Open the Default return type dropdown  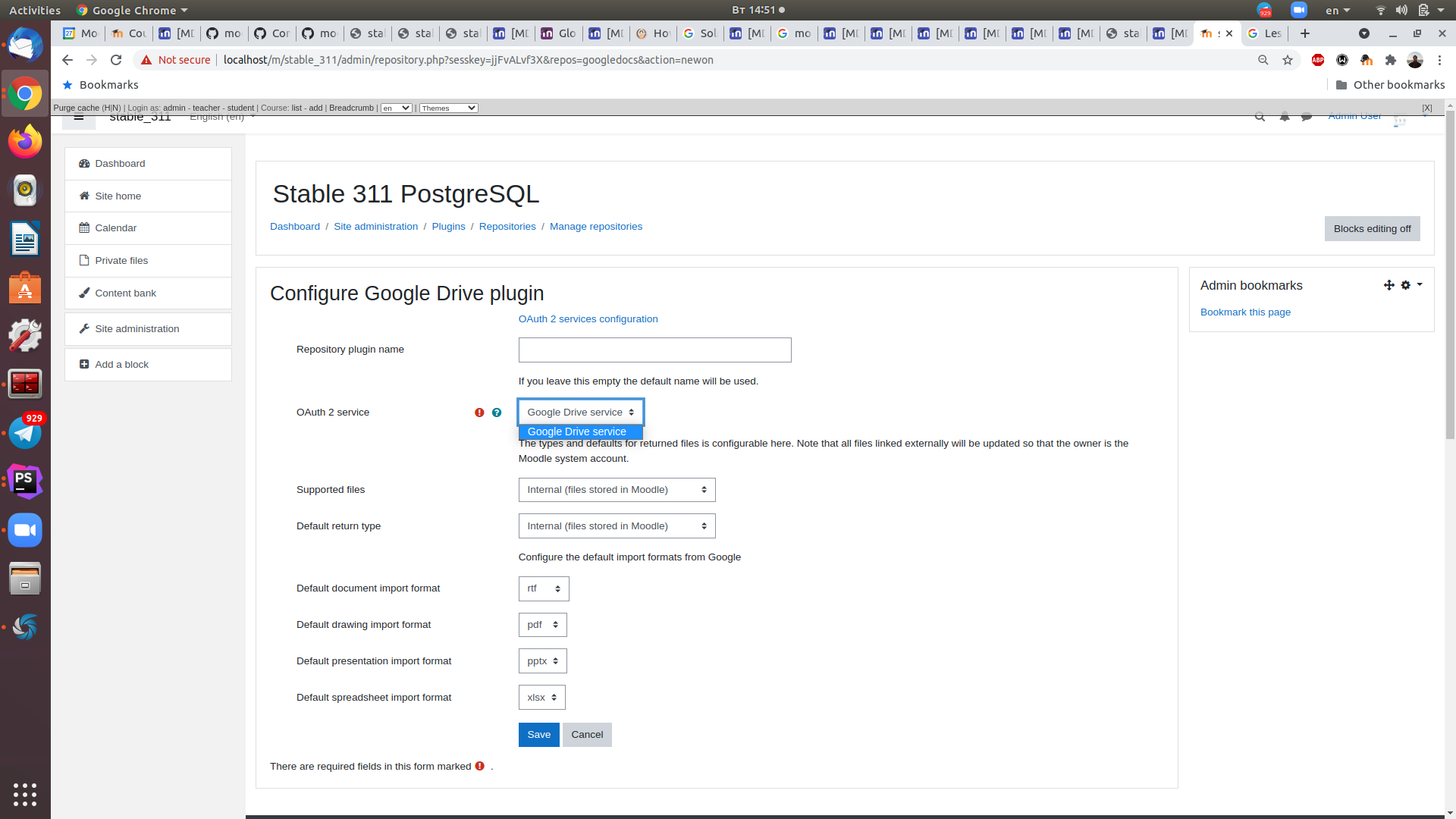coord(617,526)
